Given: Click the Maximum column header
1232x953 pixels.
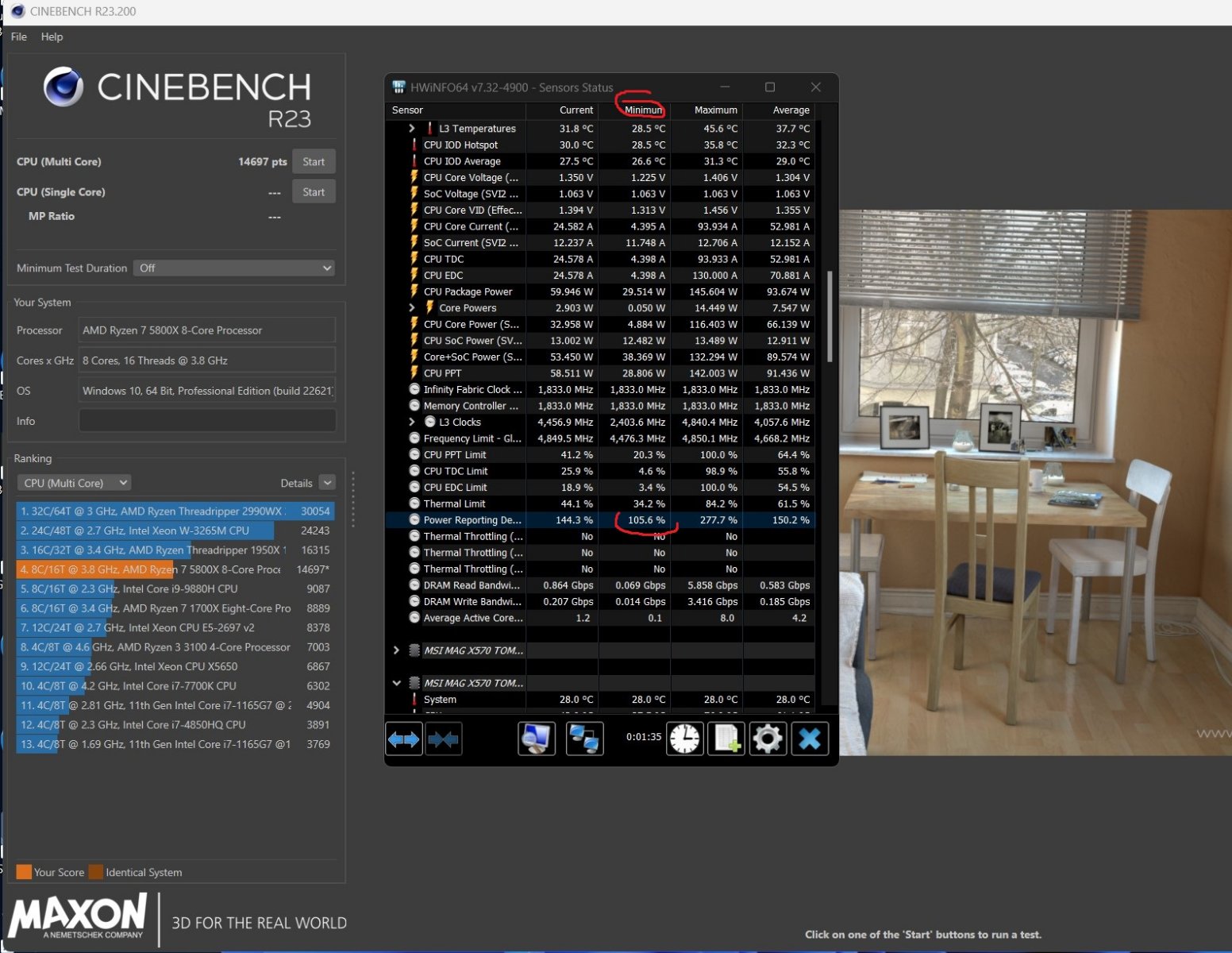Looking at the screenshot, I should [x=706, y=110].
